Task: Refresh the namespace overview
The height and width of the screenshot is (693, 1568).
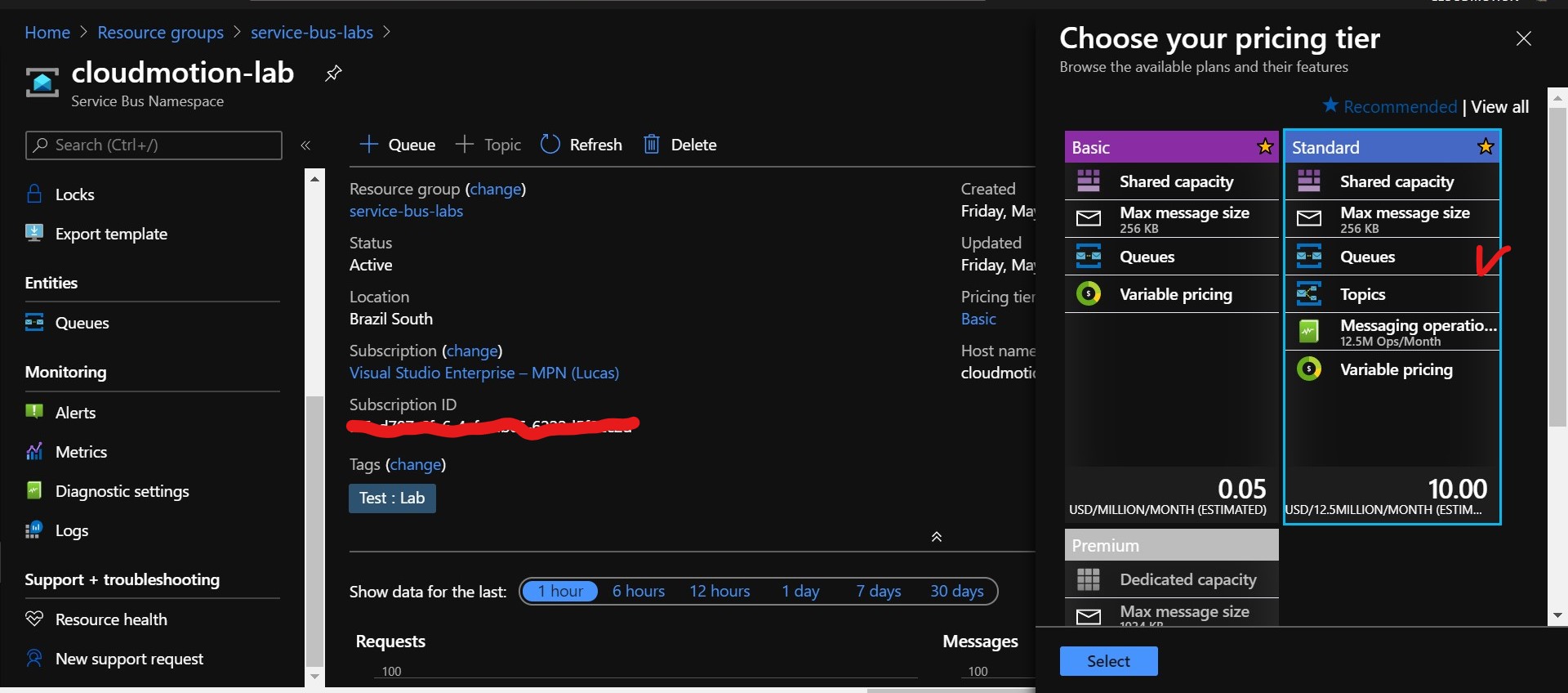Action: tap(581, 145)
